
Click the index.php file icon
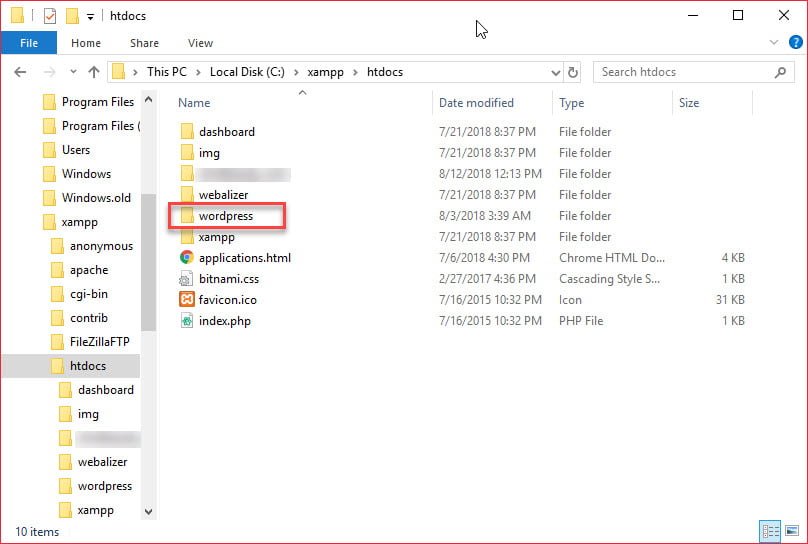click(x=186, y=321)
